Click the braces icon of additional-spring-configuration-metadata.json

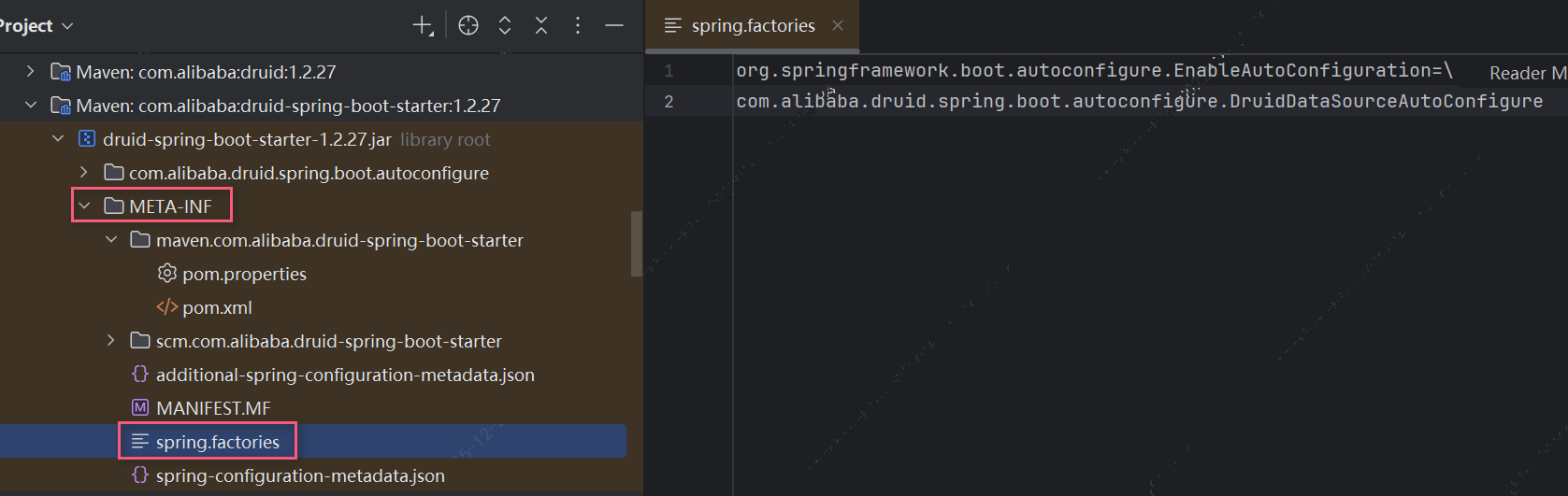pyautogui.click(x=140, y=374)
